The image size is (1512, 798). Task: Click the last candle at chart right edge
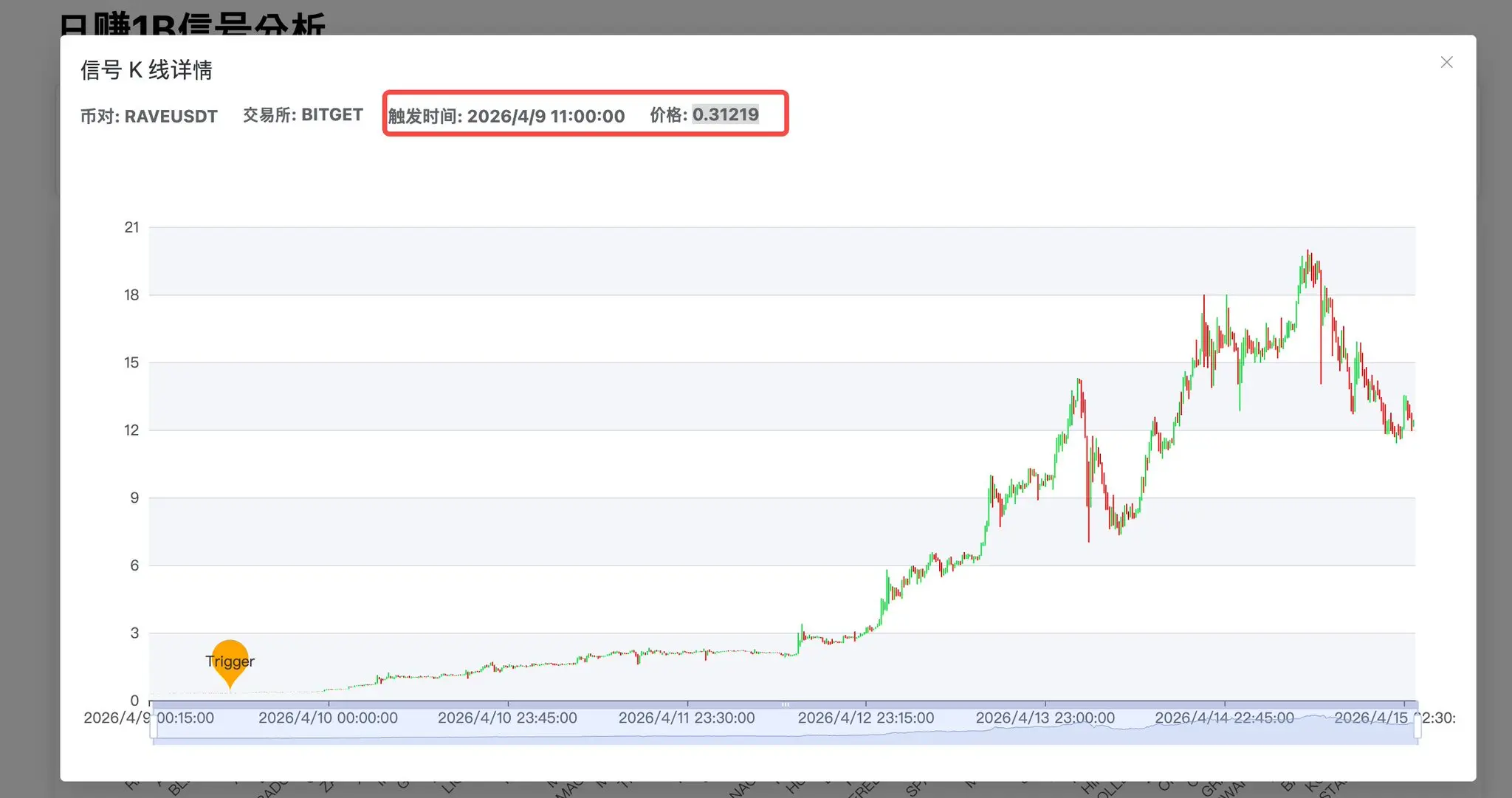(1412, 423)
